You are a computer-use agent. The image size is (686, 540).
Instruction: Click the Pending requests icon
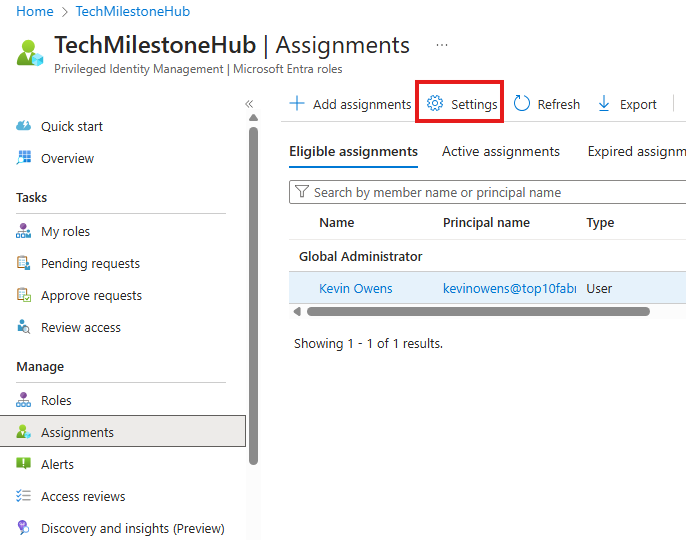tap(24, 263)
